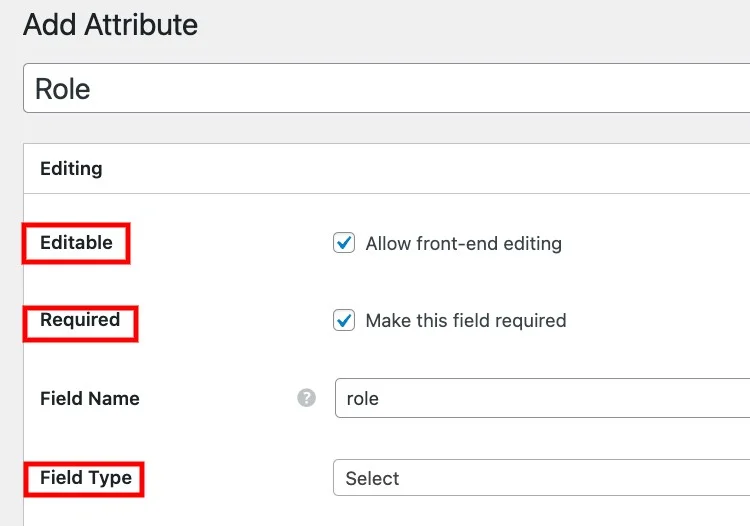
Task: Toggle Allow front-end editing checkbox
Action: click(344, 243)
